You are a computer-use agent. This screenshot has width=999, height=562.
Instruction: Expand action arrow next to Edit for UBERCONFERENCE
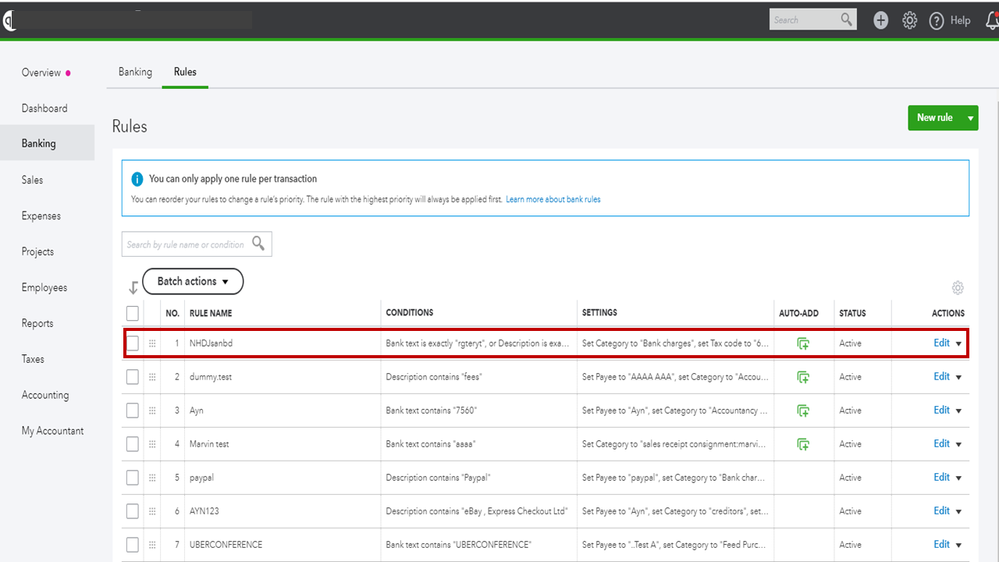pos(959,545)
